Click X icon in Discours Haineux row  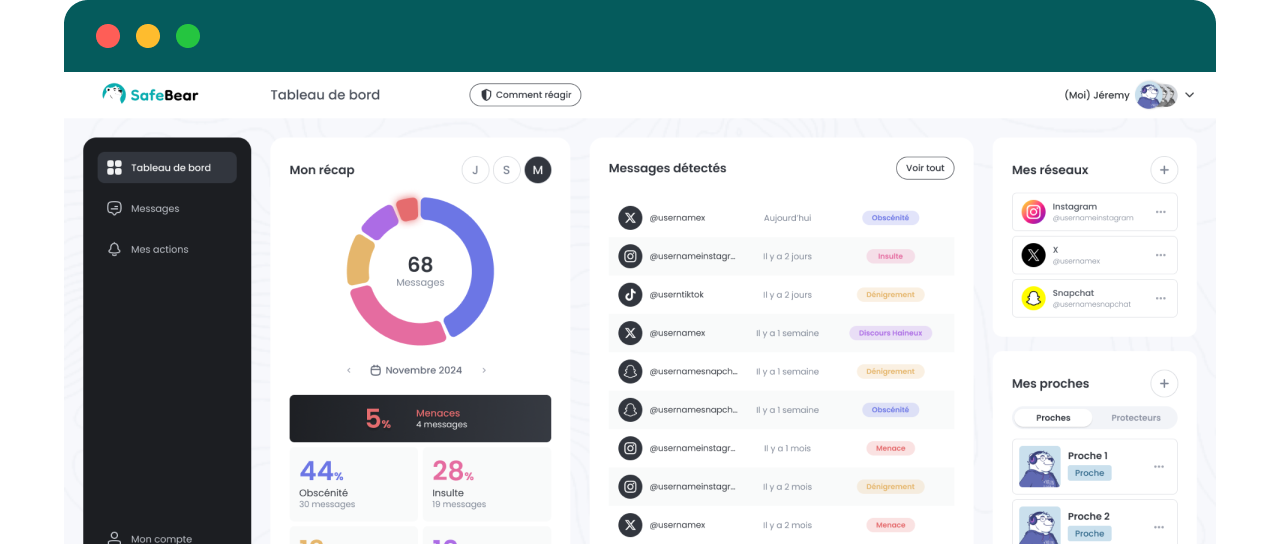click(x=629, y=333)
